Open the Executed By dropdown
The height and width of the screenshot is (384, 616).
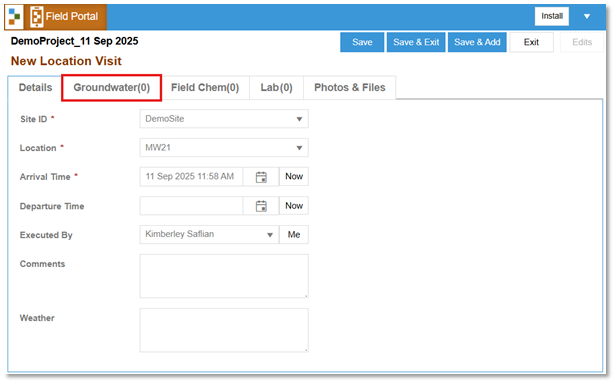point(209,235)
